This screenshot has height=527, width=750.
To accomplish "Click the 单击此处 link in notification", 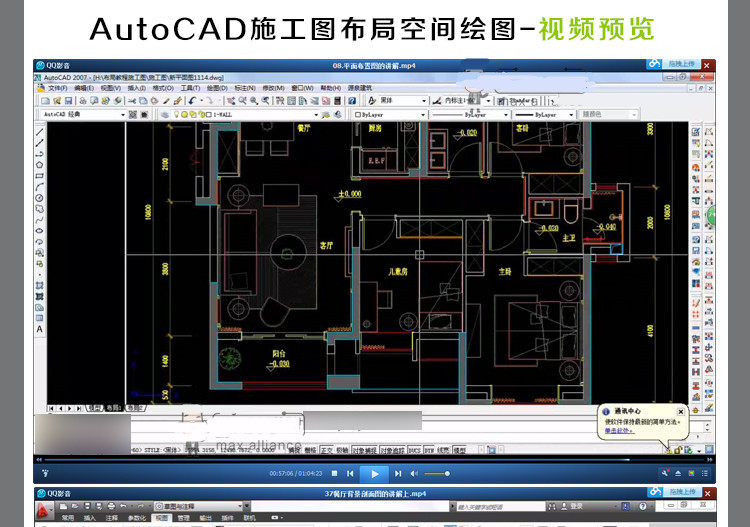I will (618, 430).
